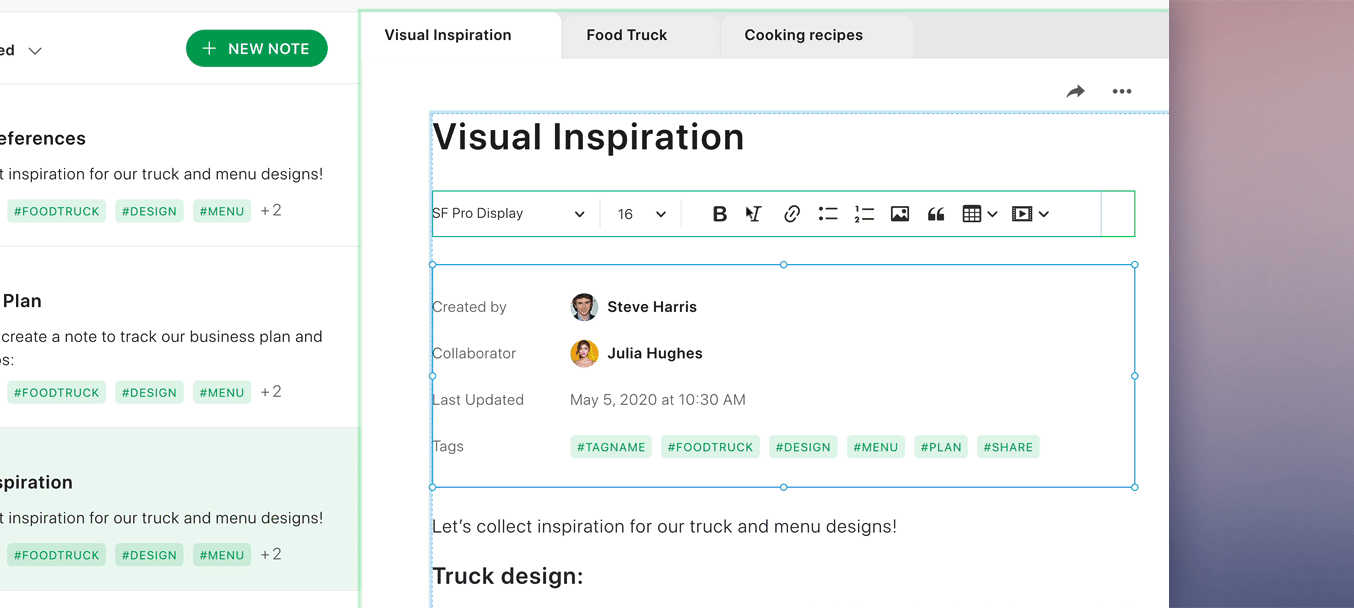This screenshot has width=1354, height=608.
Task: Click Julia Hughes collaborator avatar
Action: [584, 353]
